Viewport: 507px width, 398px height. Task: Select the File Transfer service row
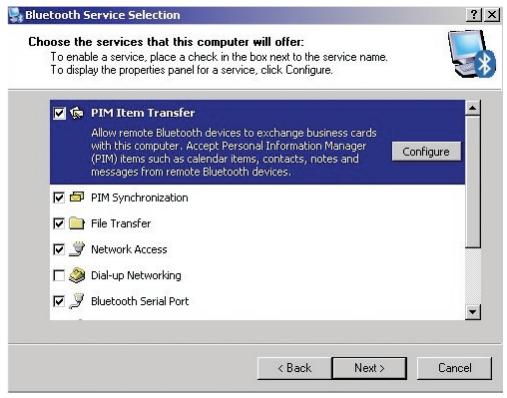[x=257, y=223]
